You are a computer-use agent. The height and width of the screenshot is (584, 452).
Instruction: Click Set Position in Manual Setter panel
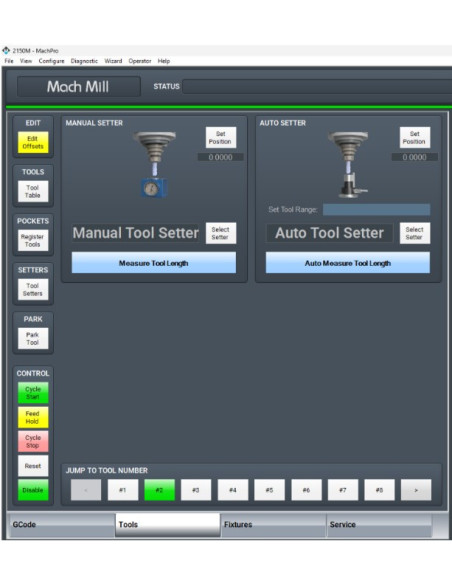[221, 138]
